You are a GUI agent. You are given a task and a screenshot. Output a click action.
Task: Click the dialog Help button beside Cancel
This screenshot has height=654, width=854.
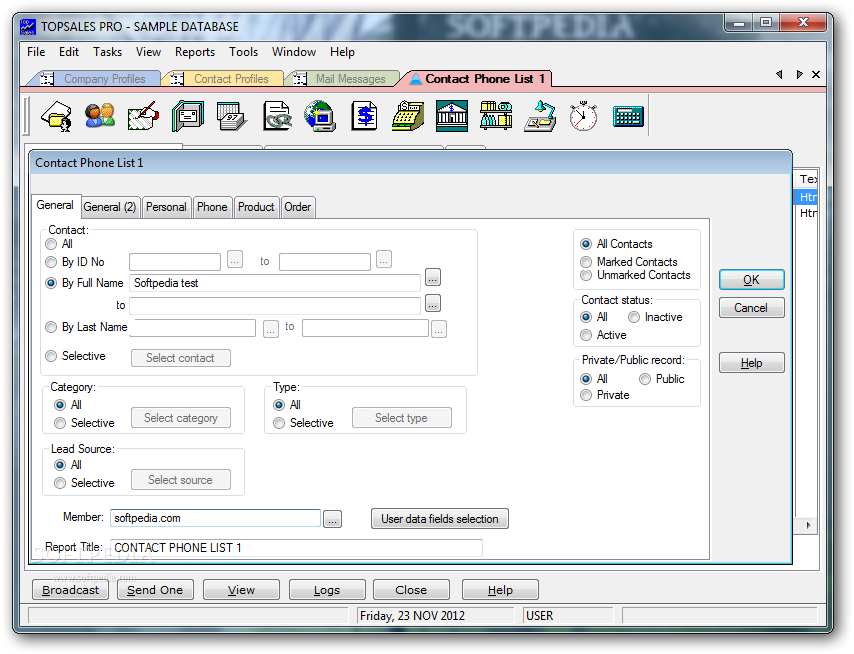coord(752,363)
